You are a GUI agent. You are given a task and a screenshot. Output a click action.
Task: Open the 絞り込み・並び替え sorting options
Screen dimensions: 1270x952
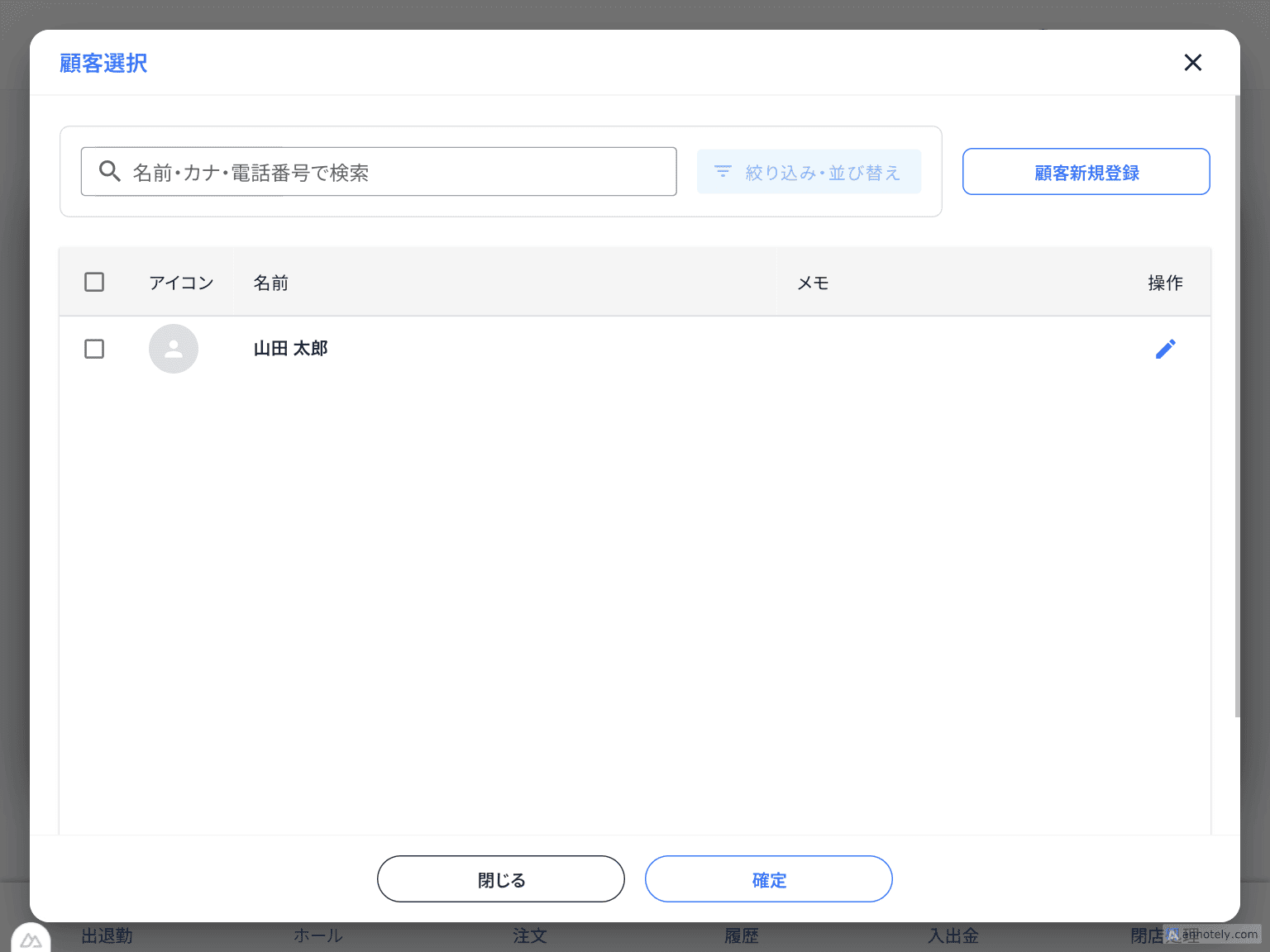click(x=809, y=171)
